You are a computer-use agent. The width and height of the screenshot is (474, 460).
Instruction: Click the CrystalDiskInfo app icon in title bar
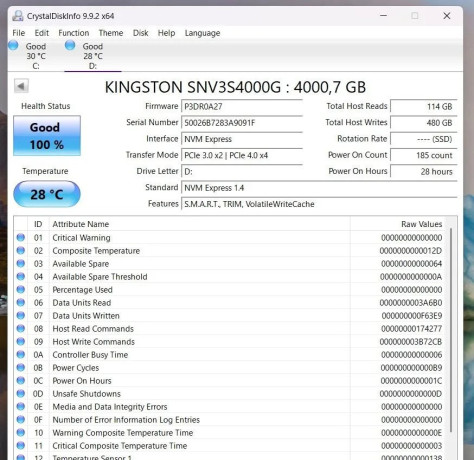point(18,16)
